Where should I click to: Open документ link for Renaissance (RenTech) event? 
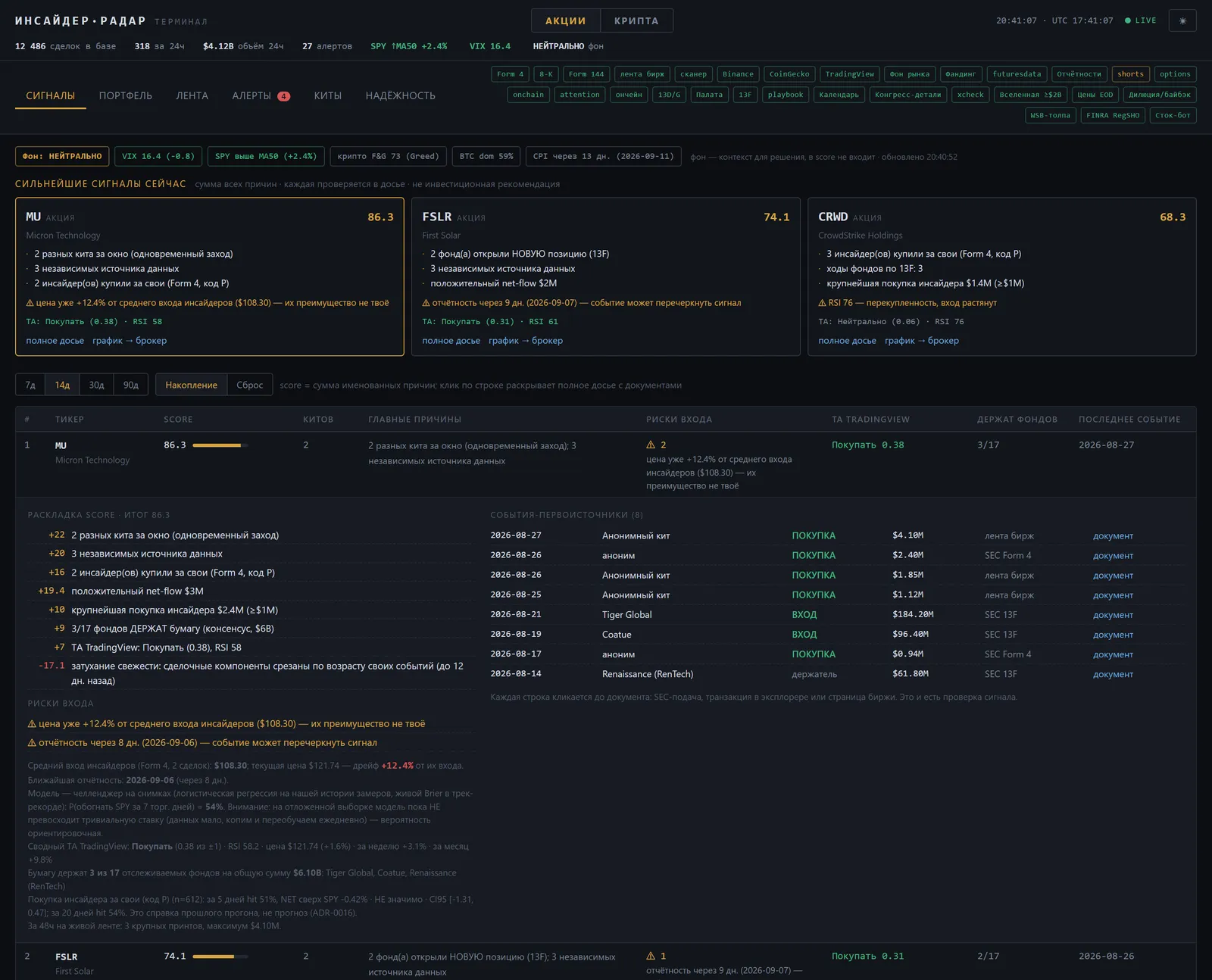(1113, 674)
